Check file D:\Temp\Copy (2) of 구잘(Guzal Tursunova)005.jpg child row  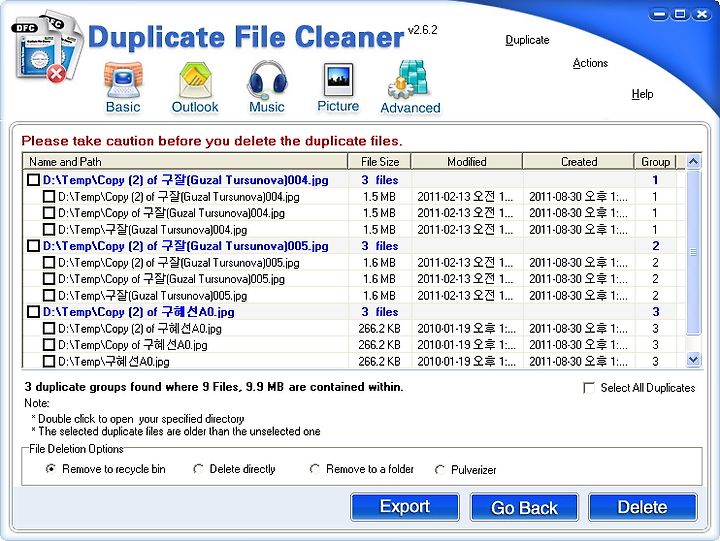click(x=49, y=262)
